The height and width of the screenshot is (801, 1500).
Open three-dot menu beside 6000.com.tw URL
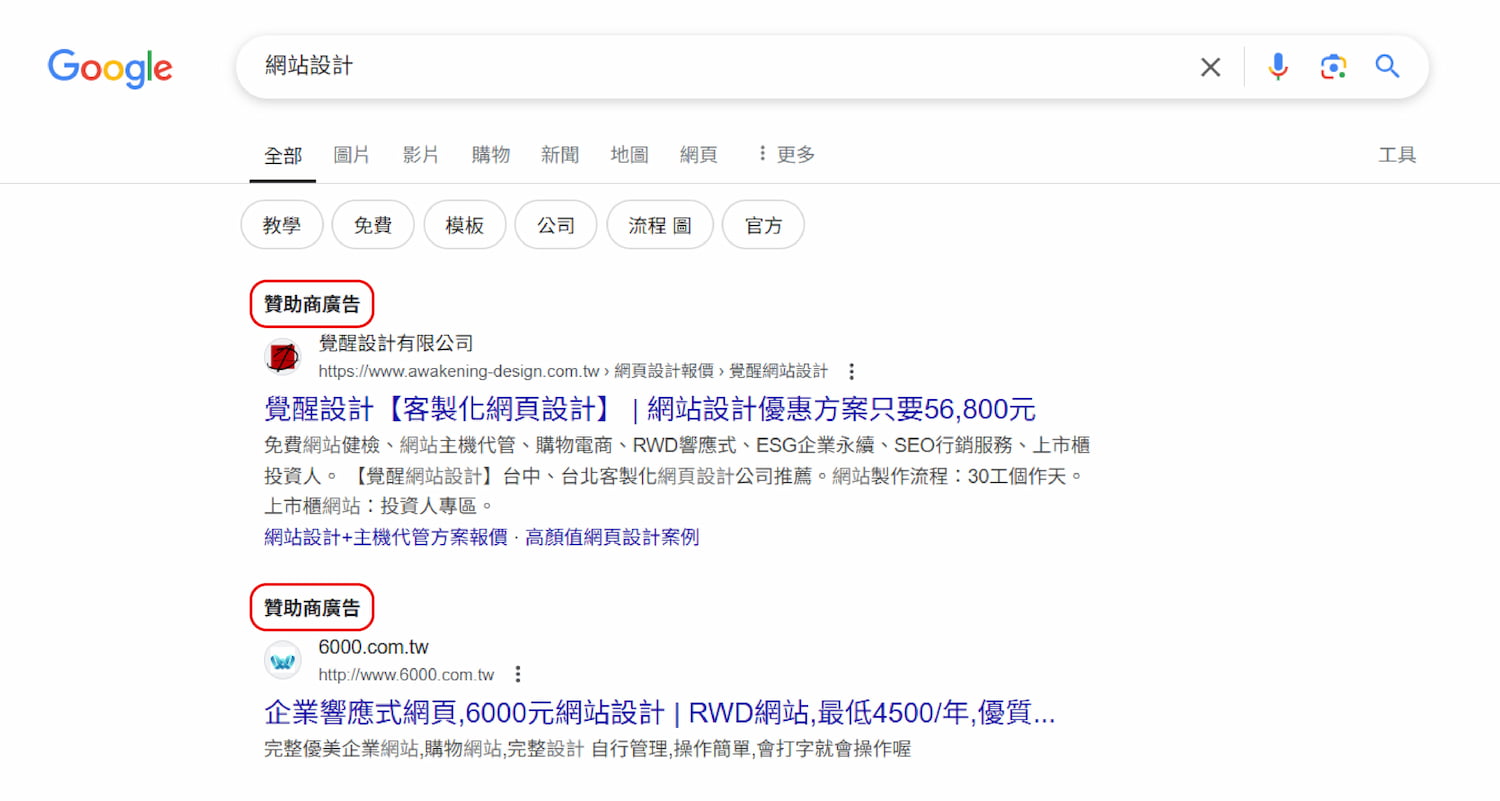pos(518,674)
